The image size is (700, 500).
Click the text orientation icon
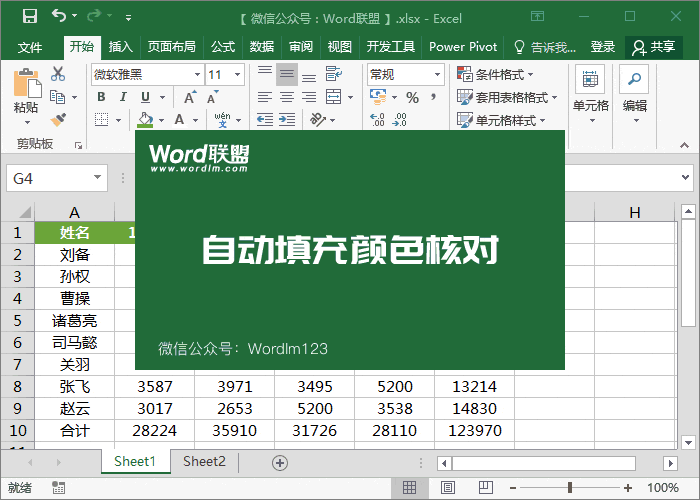click(318, 120)
